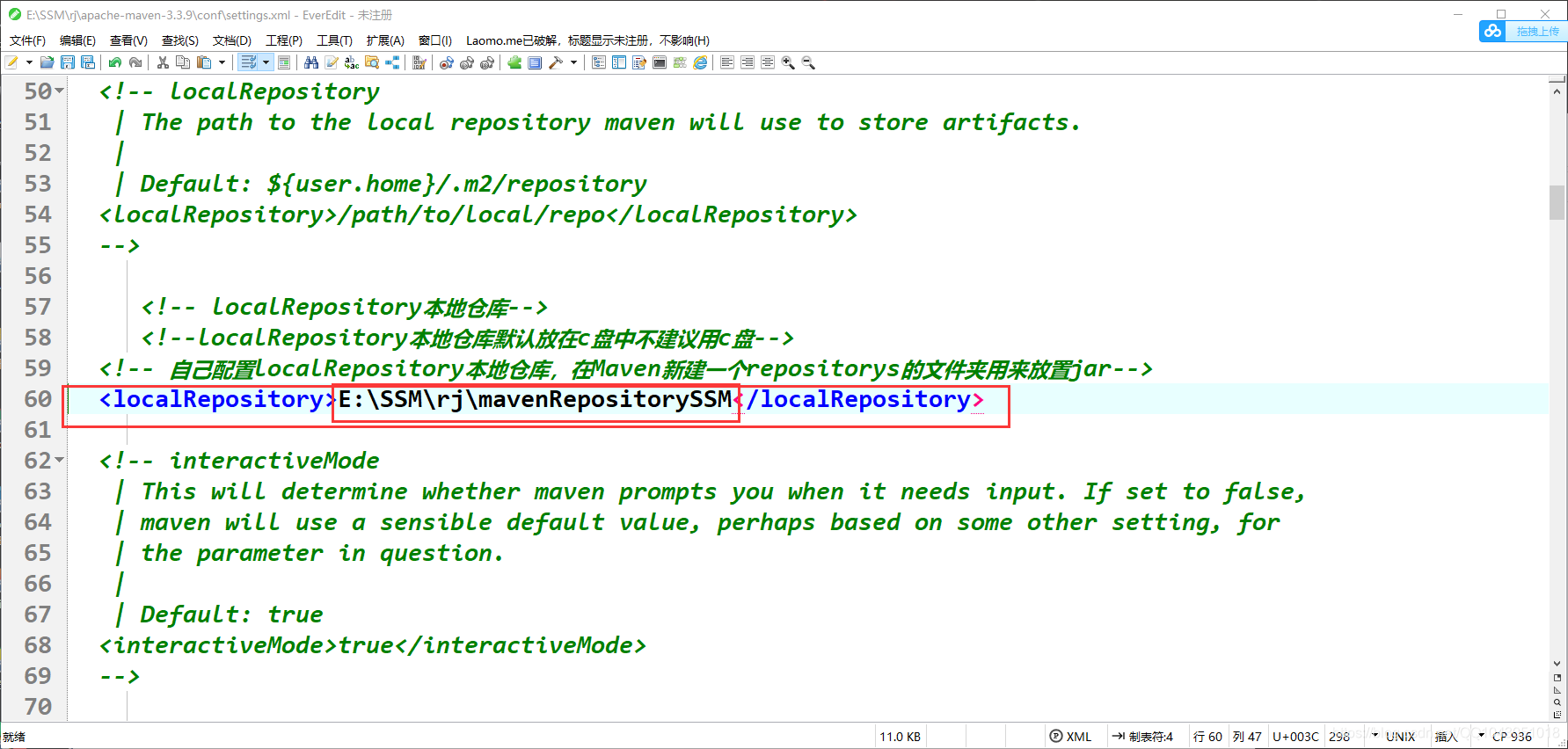The width and height of the screenshot is (1568, 749).
Task: Click the third macro playback icon
Action: coord(487,62)
